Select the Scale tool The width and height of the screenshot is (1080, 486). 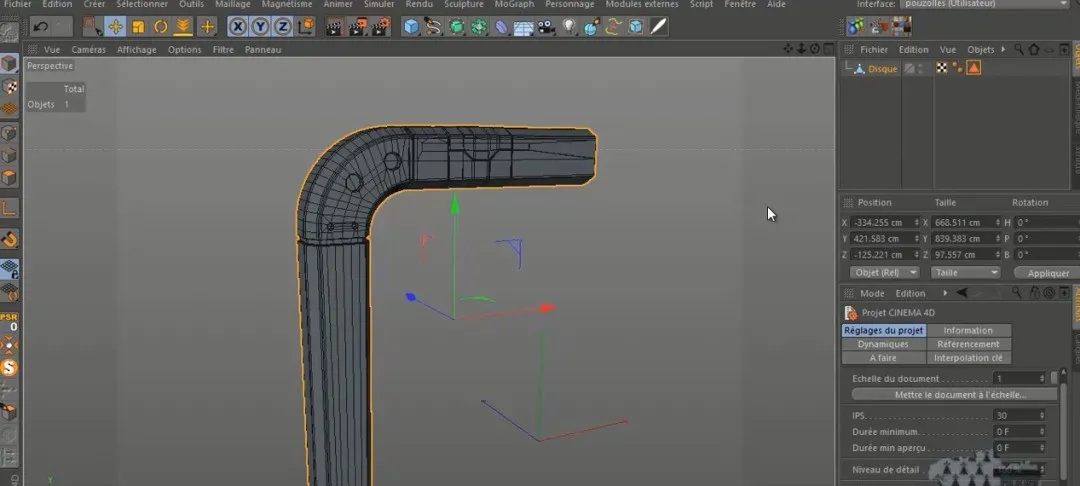pos(138,27)
